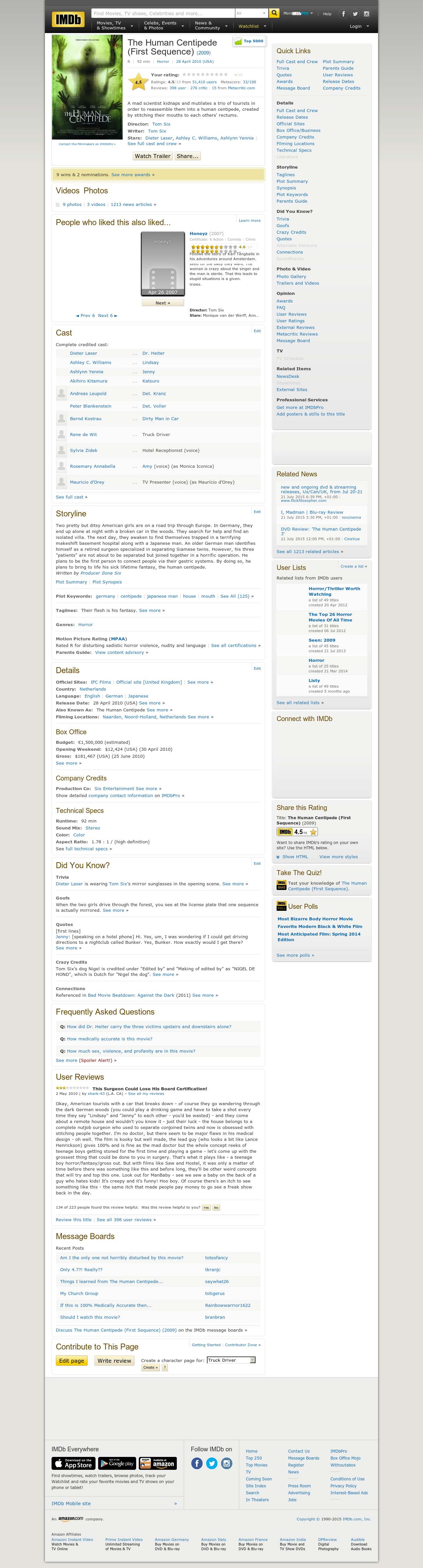Focus the Find Movies search field

[163, 13]
